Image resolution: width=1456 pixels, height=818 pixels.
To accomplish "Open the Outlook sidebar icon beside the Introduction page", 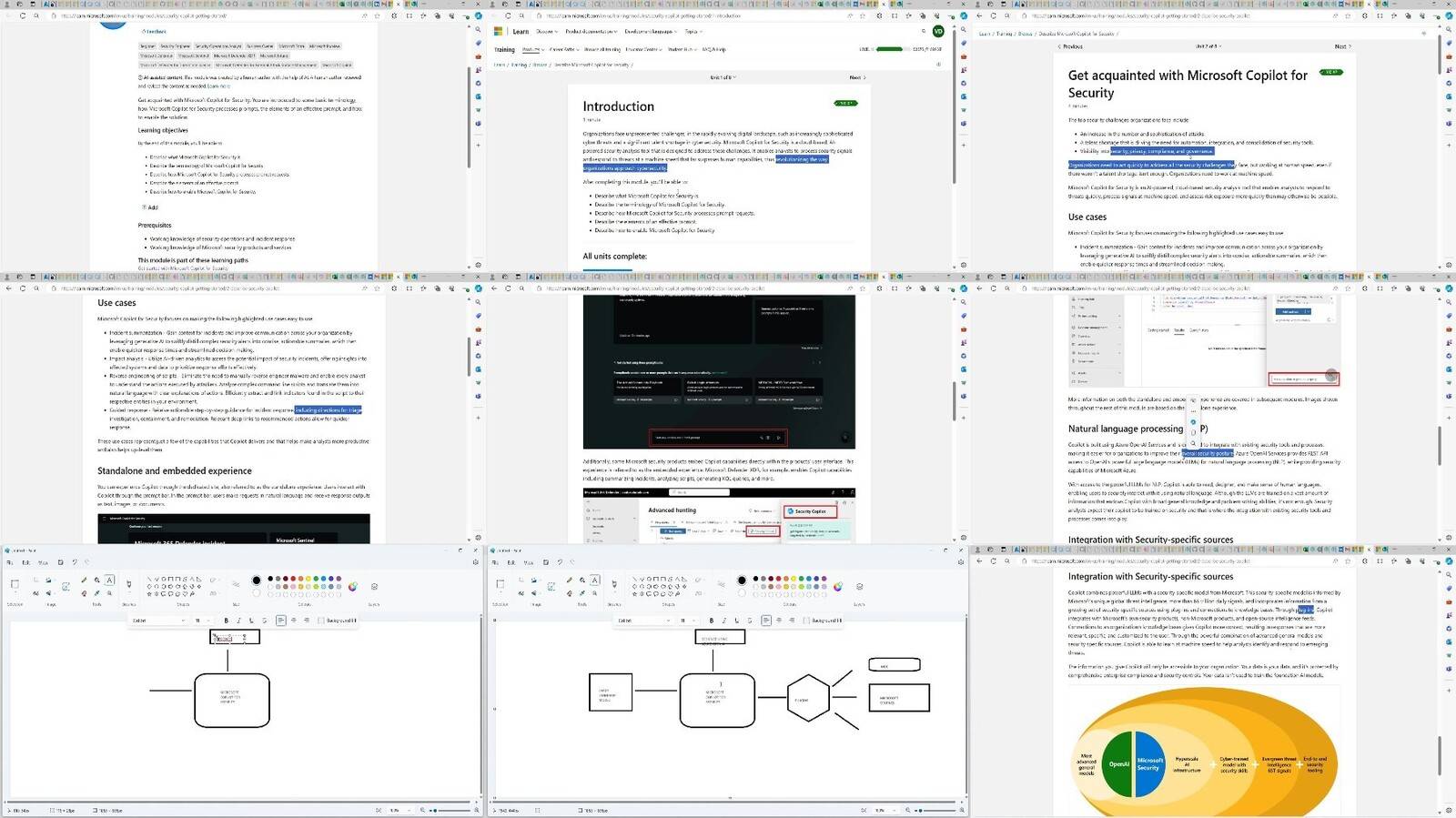I will (x=964, y=96).
